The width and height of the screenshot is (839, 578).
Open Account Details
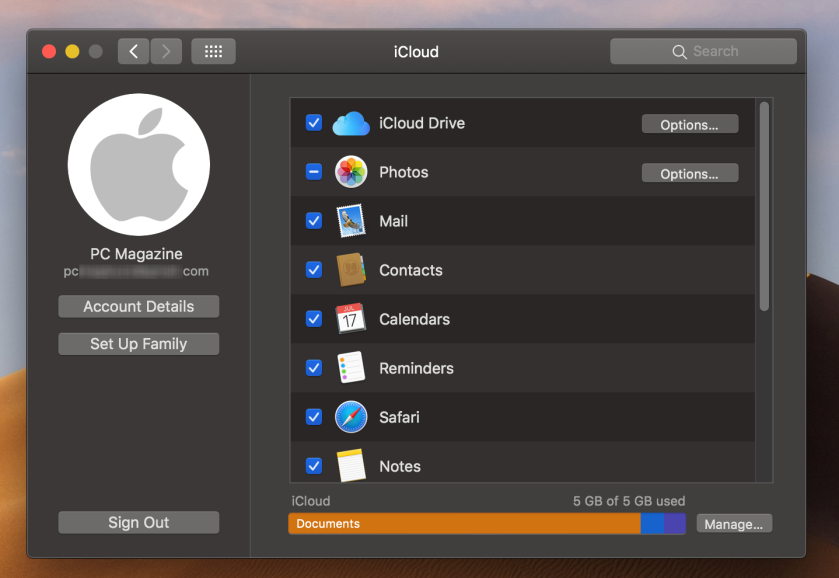point(139,307)
